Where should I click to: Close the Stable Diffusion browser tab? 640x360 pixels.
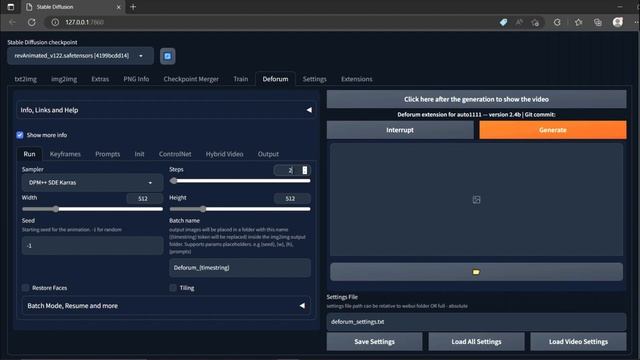click(118, 7)
